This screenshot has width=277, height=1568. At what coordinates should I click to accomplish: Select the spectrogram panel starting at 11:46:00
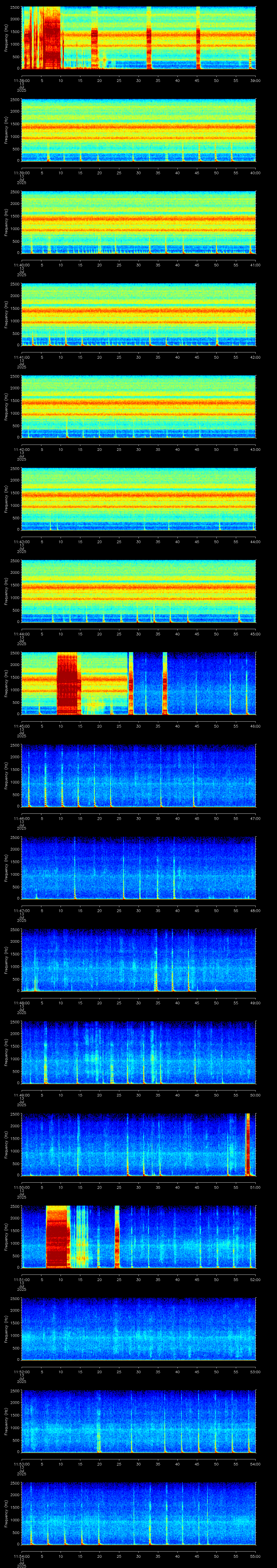(138, 776)
